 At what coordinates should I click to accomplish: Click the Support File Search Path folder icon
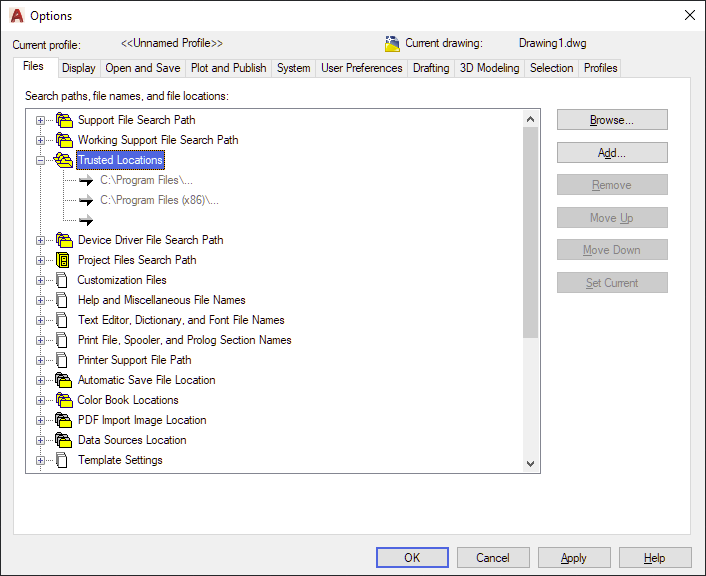[64, 120]
